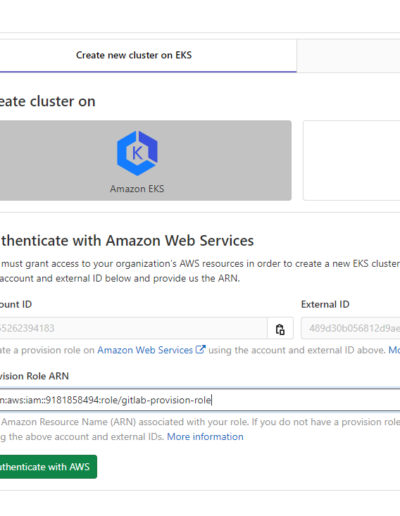The height and width of the screenshot is (516, 400).
Task: Open More information link below the ARN field
Action: pyautogui.click(x=205, y=437)
